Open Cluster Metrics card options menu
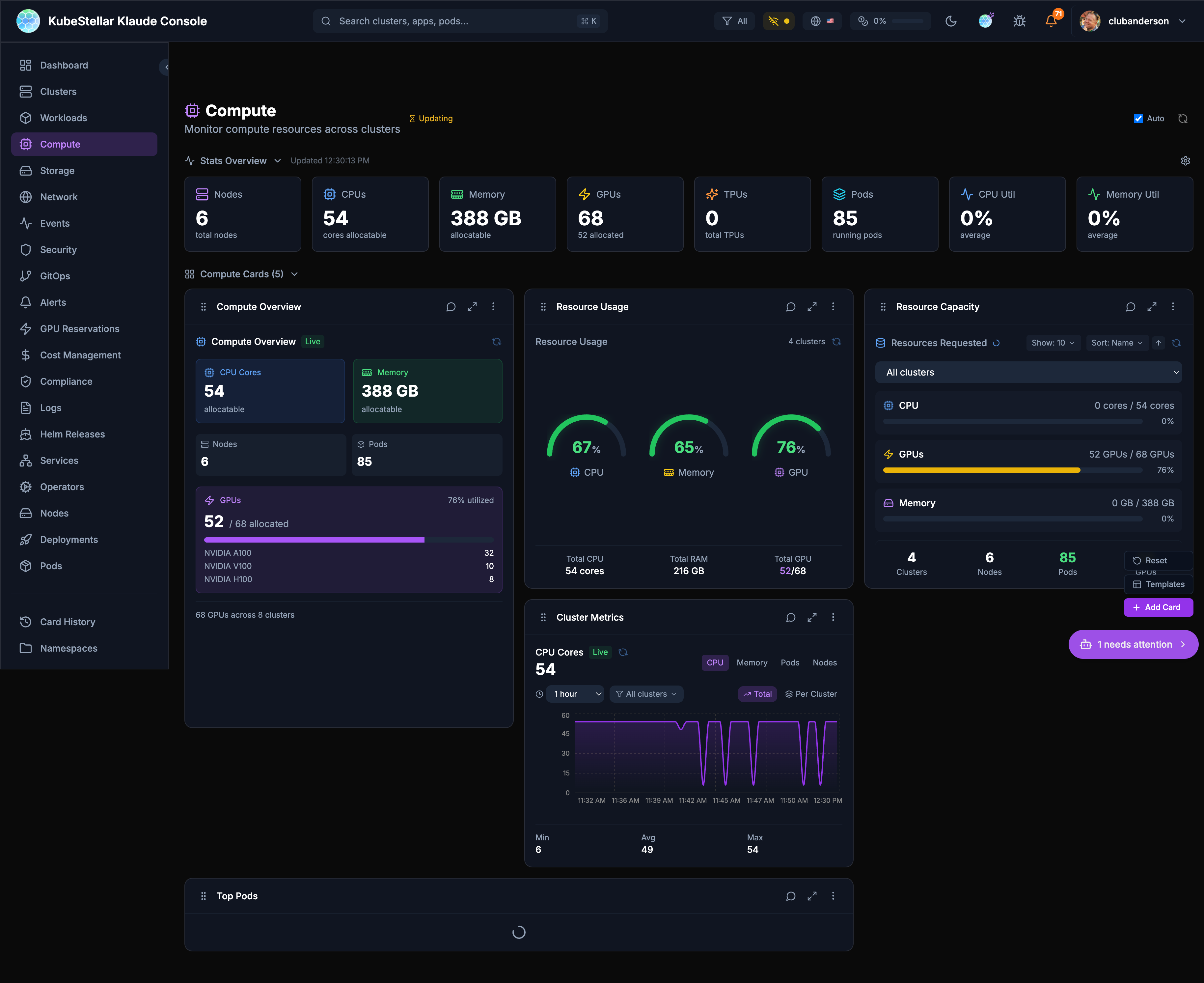 tap(833, 617)
